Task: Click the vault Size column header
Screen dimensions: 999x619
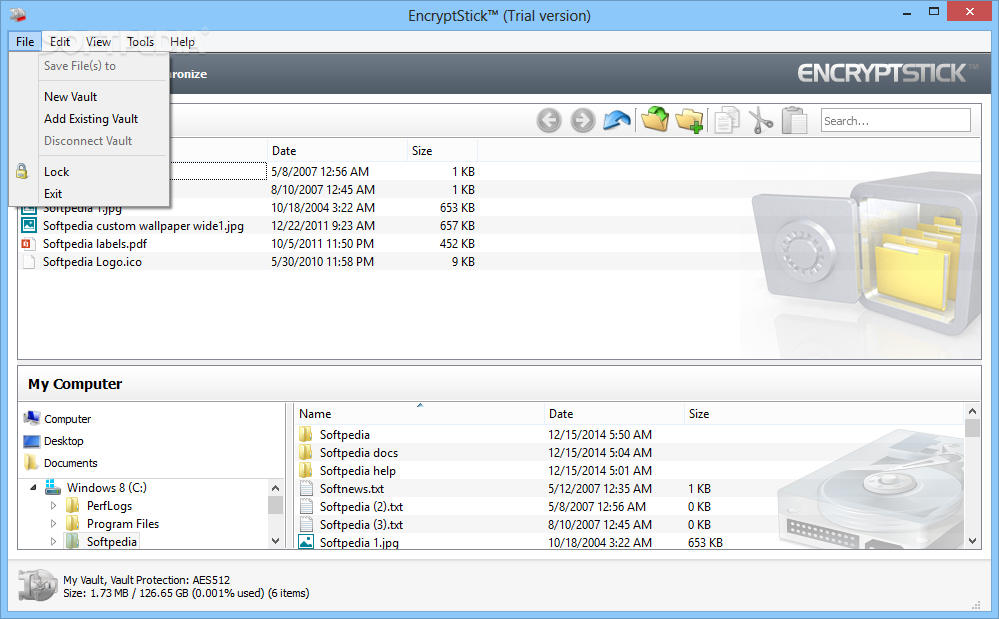Action: click(x=442, y=150)
